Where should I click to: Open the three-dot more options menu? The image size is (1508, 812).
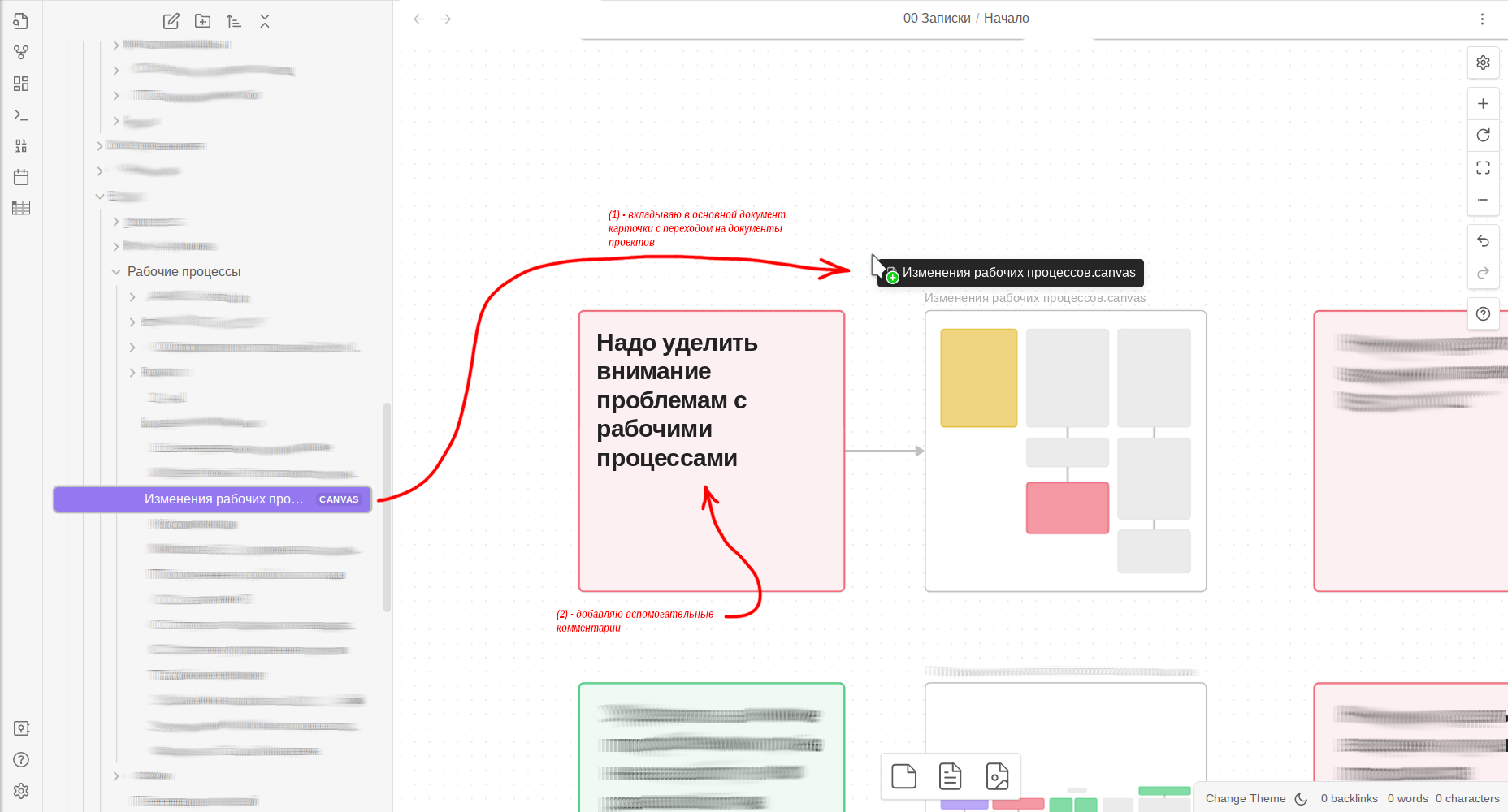coord(1482,19)
